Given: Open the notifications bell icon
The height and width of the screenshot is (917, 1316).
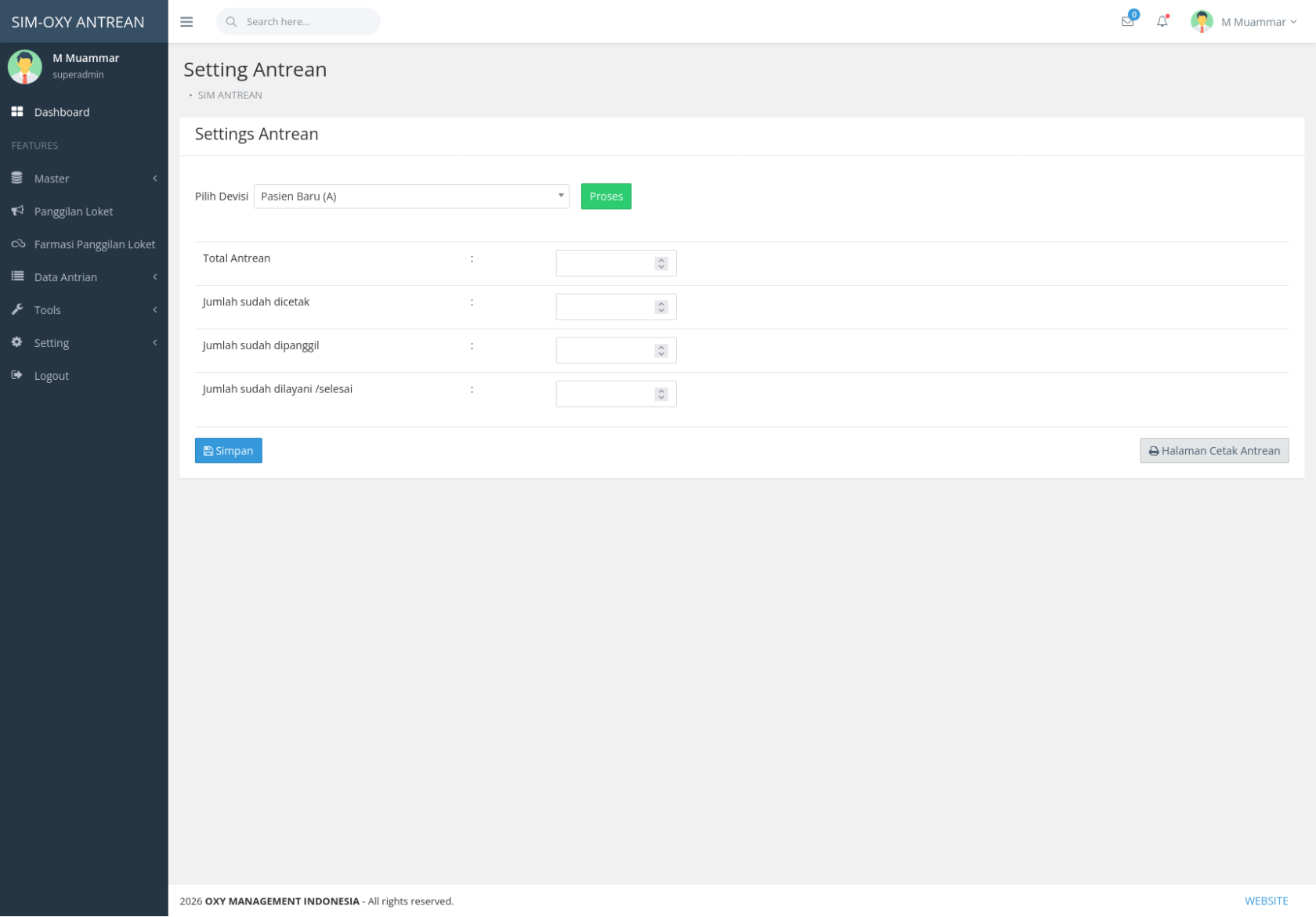Looking at the screenshot, I should pyautogui.click(x=1162, y=21).
